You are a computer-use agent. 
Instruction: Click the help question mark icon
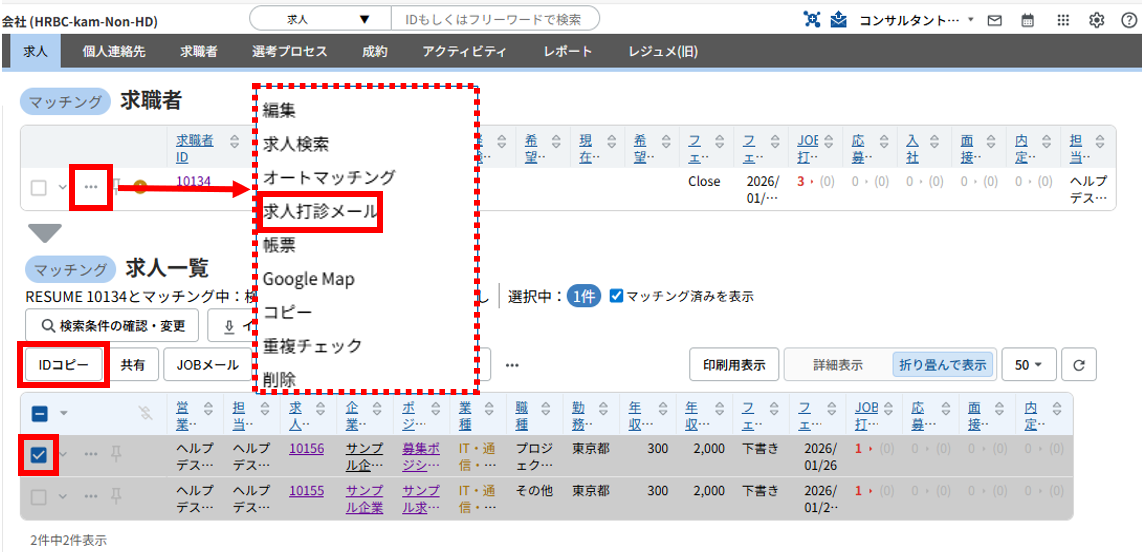(1129, 20)
